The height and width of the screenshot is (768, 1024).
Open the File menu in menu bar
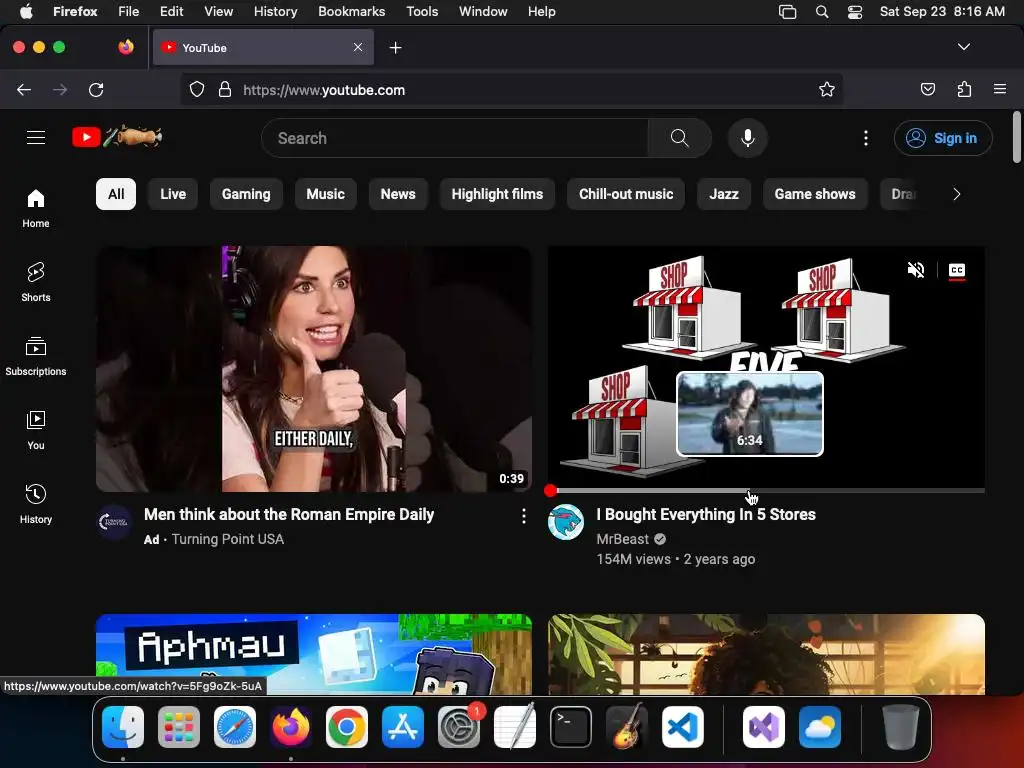[128, 12]
